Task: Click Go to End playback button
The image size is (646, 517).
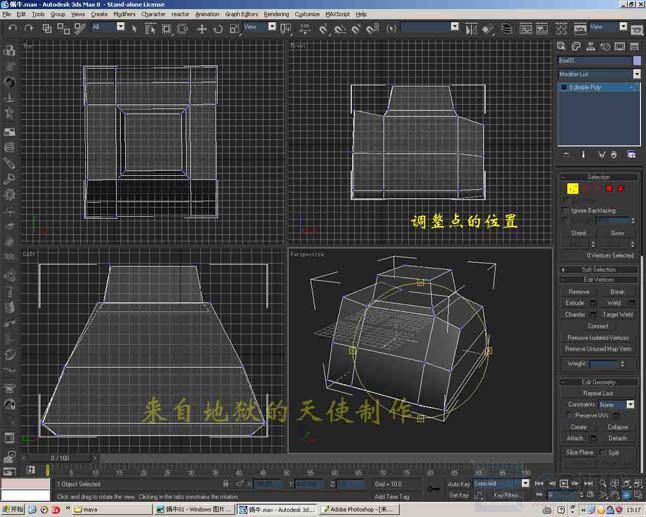Action: point(588,483)
